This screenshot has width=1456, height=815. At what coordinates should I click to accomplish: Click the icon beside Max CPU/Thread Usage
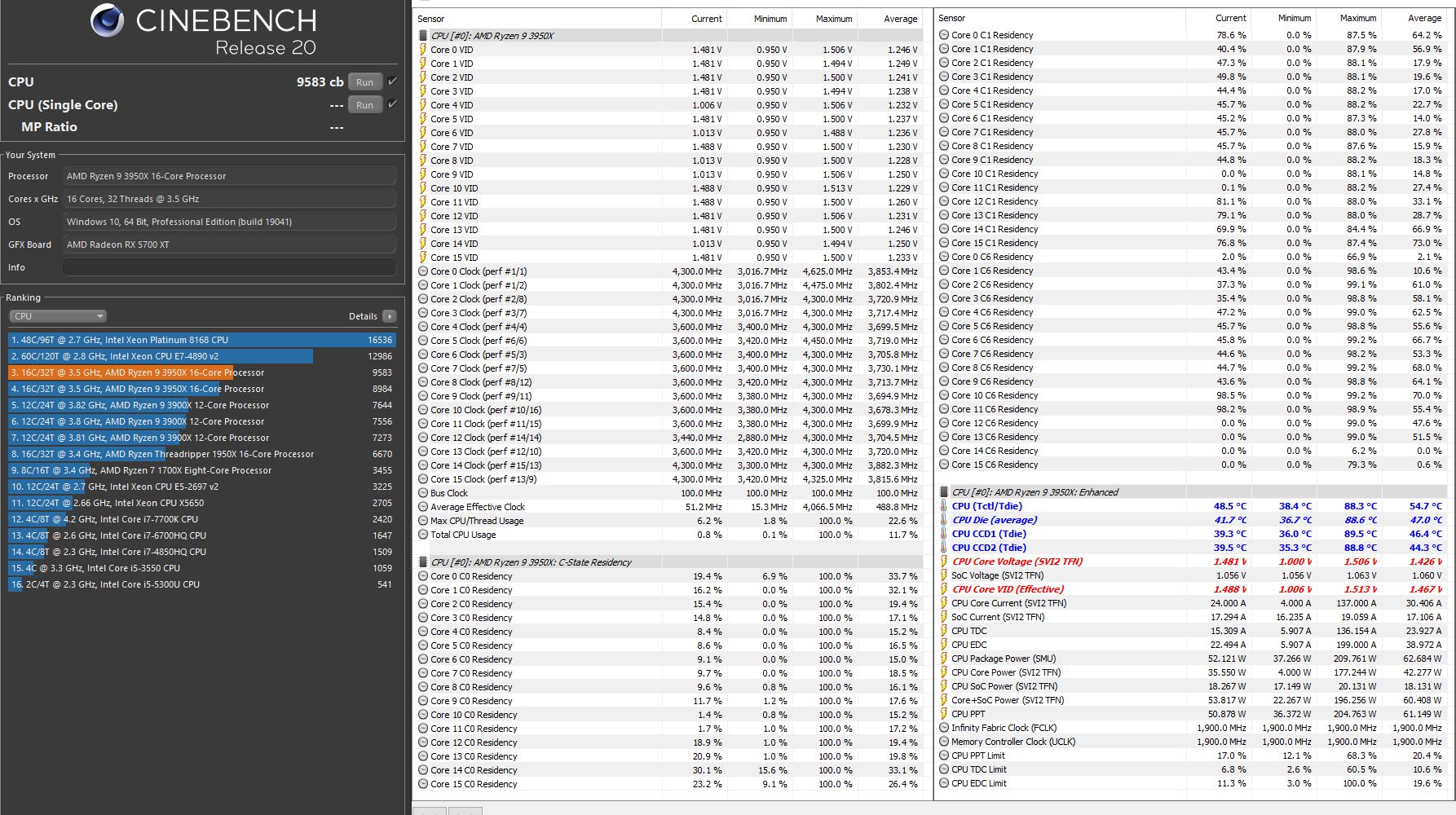[423, 521]
